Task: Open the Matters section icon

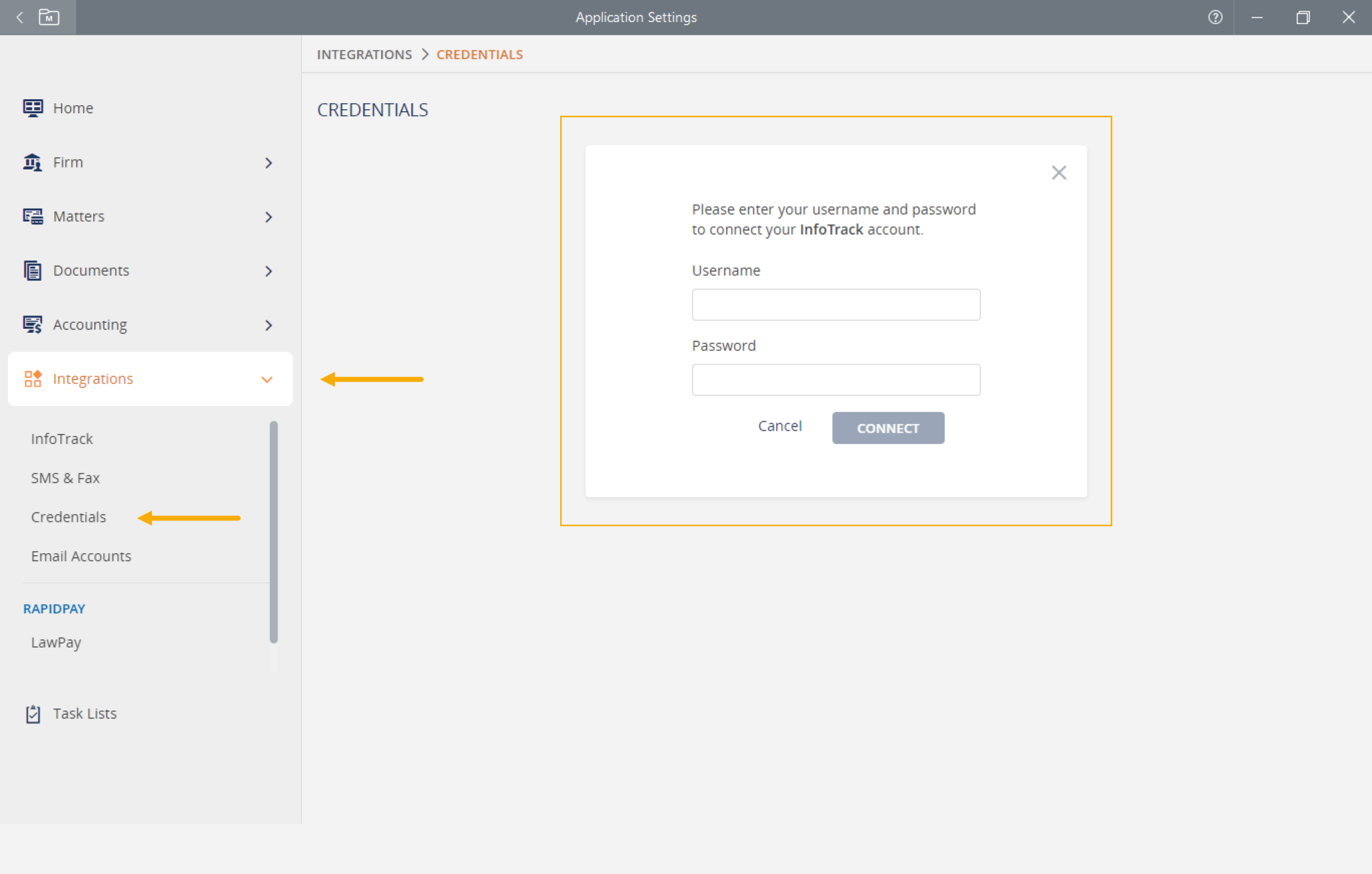Action: click(32, 216)
